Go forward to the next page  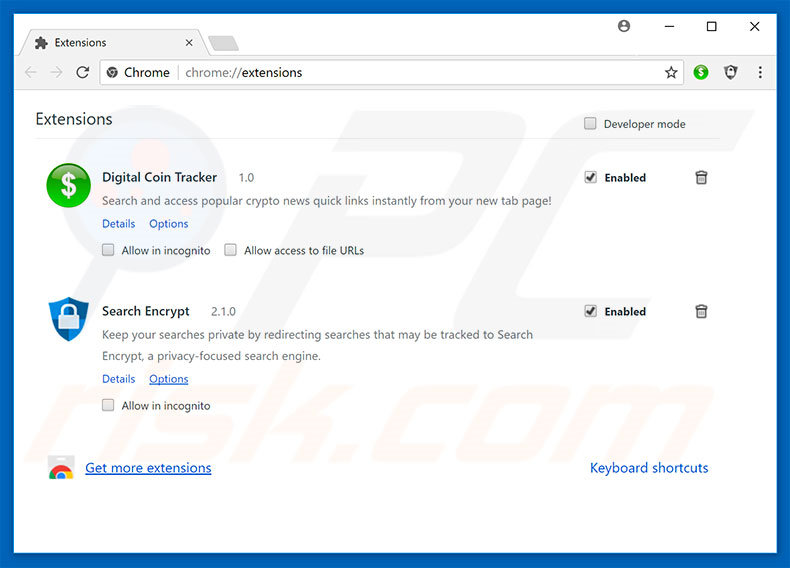[x=56, y=73]
